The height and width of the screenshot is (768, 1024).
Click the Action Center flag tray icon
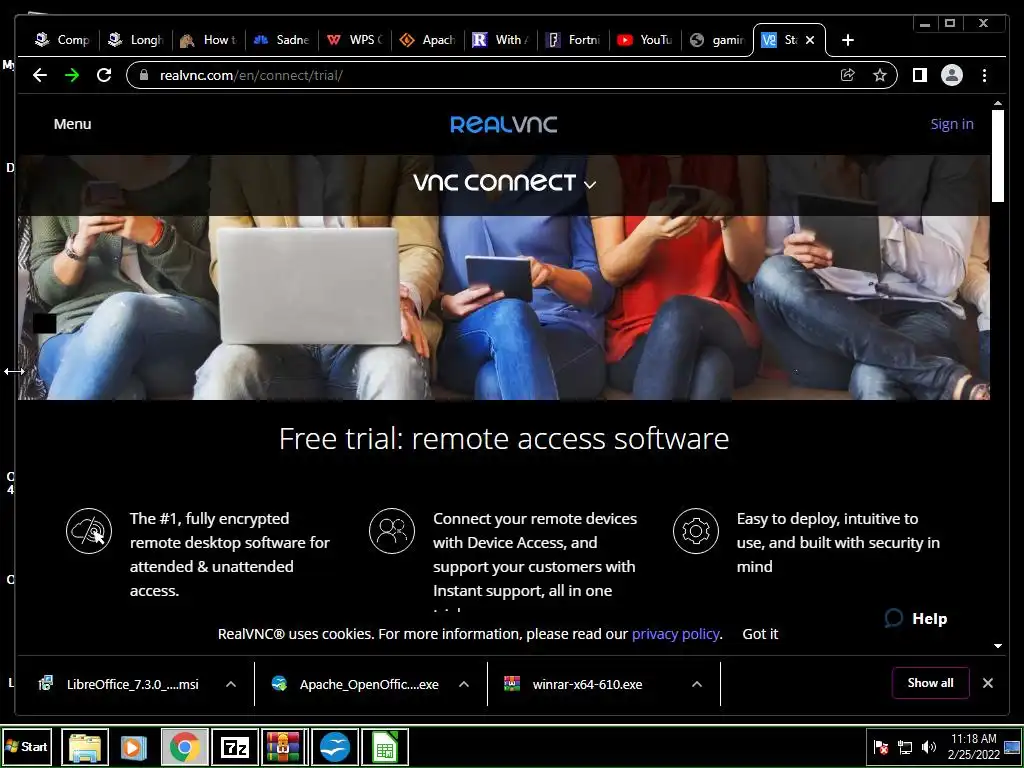point(881,747)
